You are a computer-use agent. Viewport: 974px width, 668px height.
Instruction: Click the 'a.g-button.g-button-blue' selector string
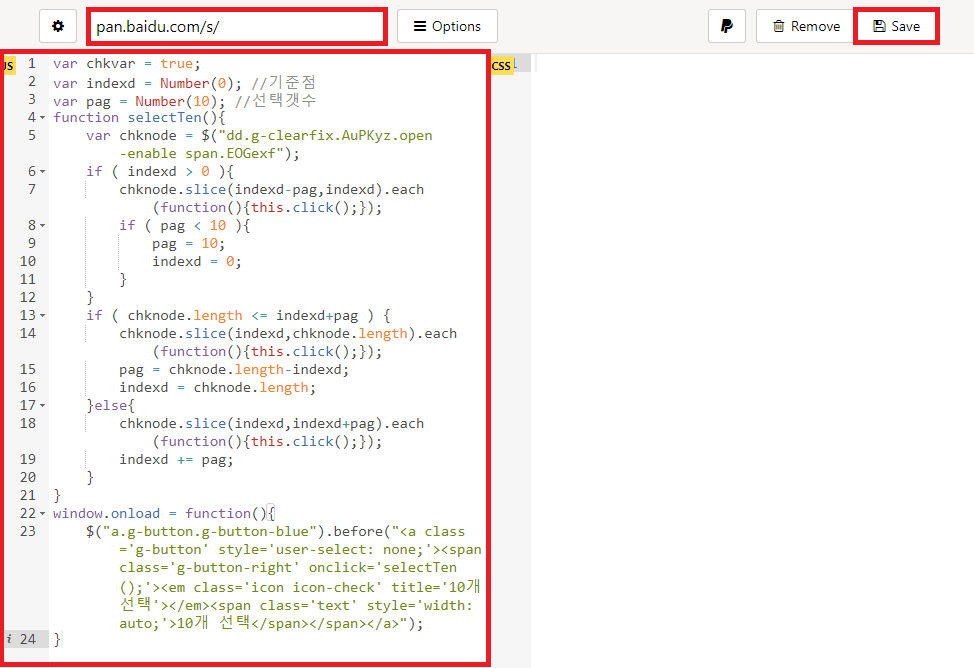209,532
